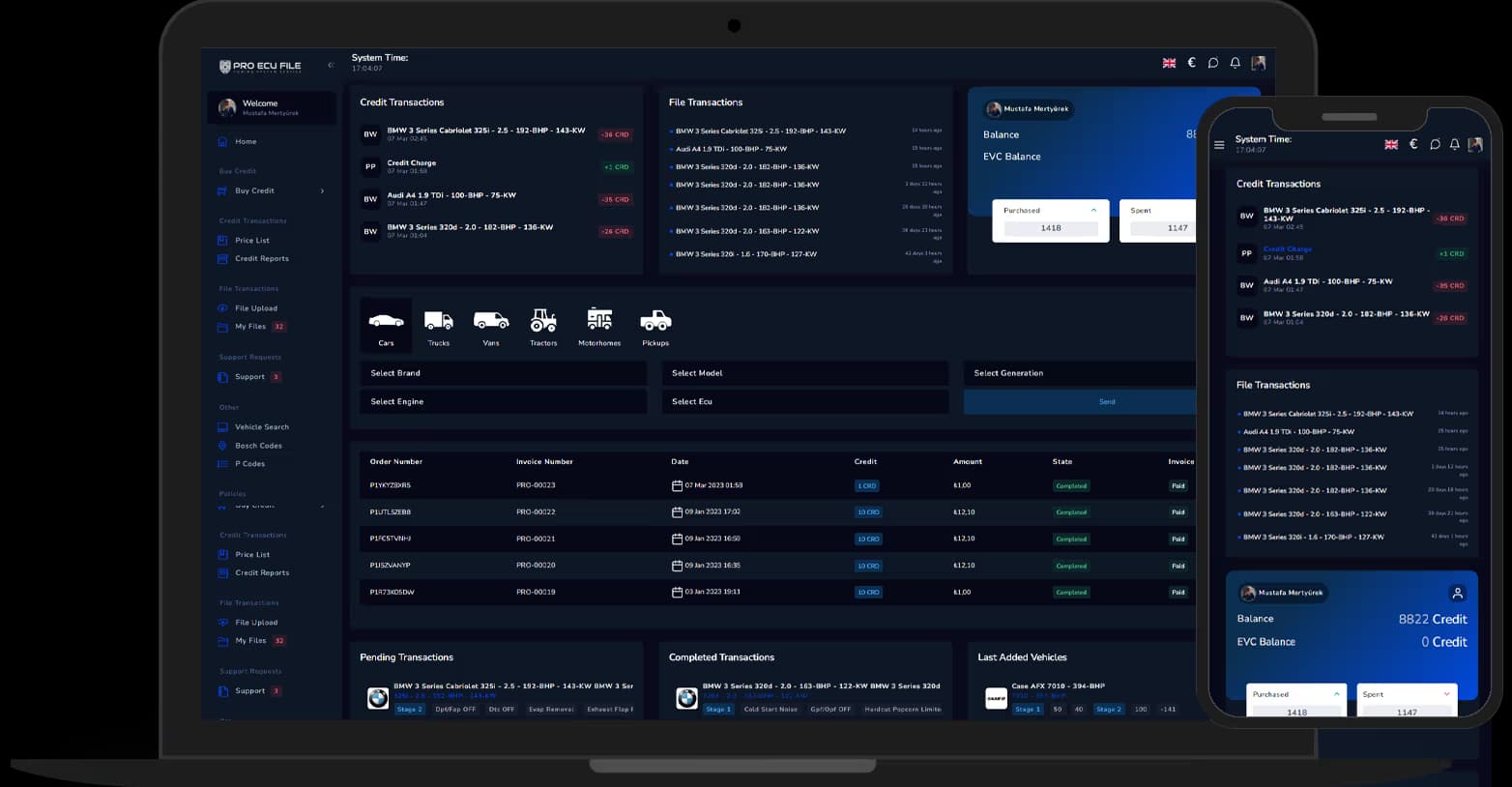Open the Price List sidebar entry

point(253,240)
